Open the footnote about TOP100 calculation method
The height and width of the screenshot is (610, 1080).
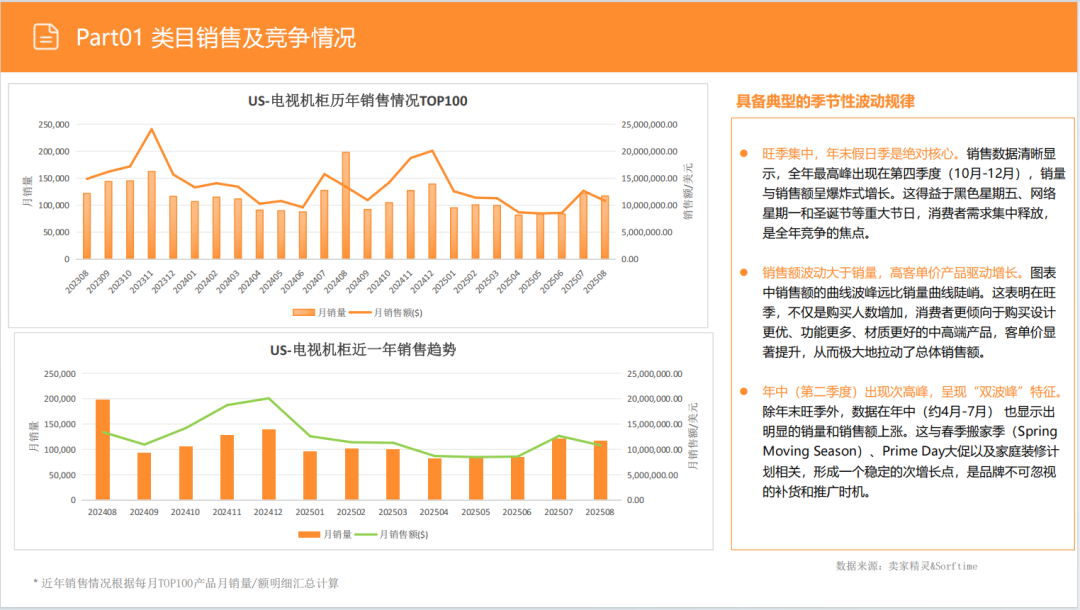185,582
